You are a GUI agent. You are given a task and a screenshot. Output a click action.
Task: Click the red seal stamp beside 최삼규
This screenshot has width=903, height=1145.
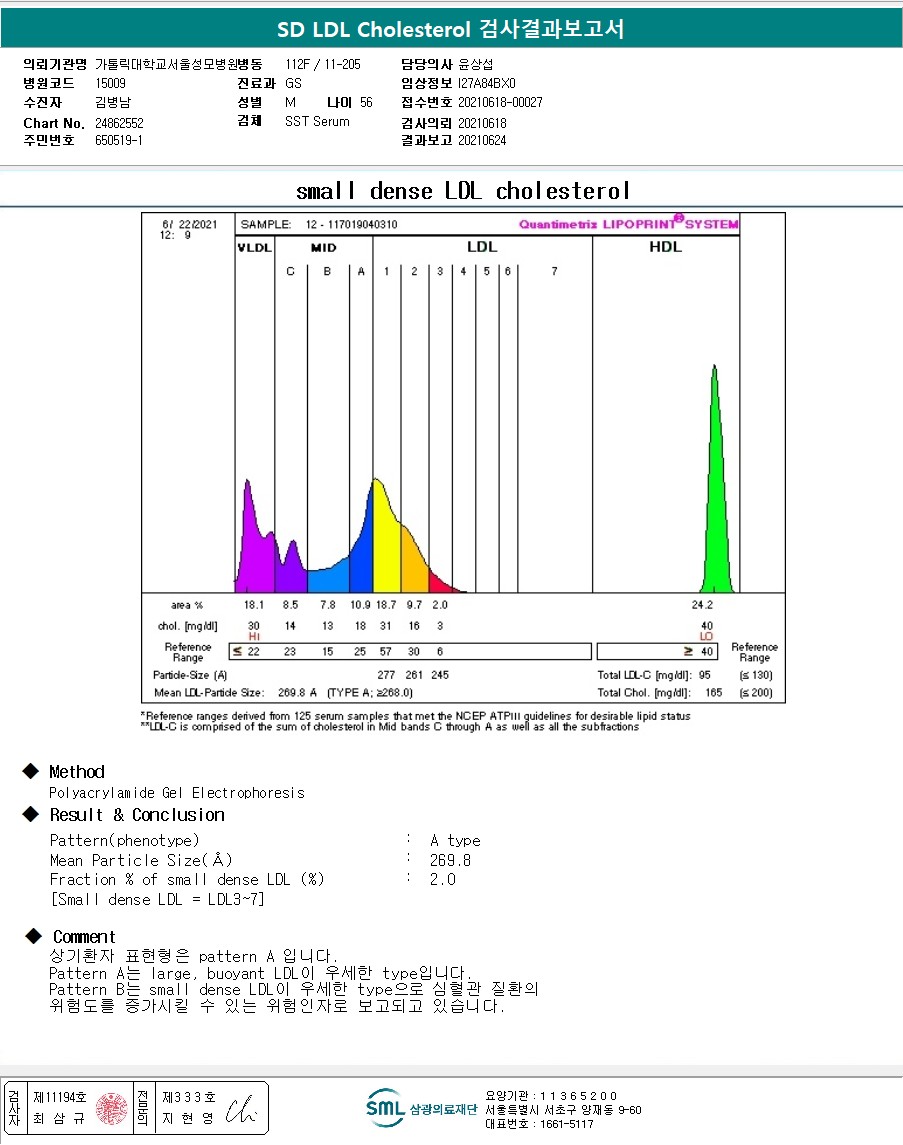[x=112, y=1108]
